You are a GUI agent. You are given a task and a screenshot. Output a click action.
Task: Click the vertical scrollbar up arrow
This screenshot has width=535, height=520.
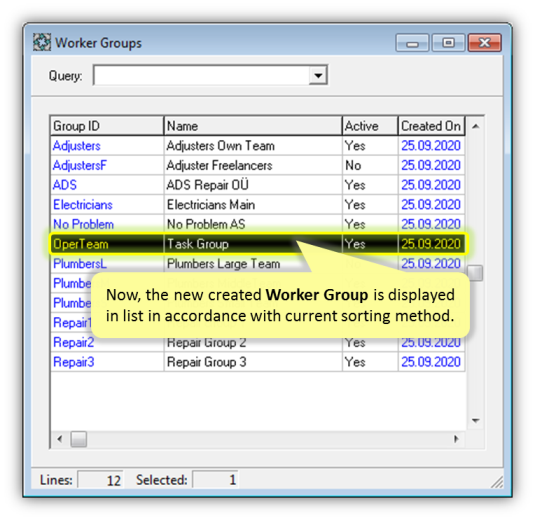point(476,127)
